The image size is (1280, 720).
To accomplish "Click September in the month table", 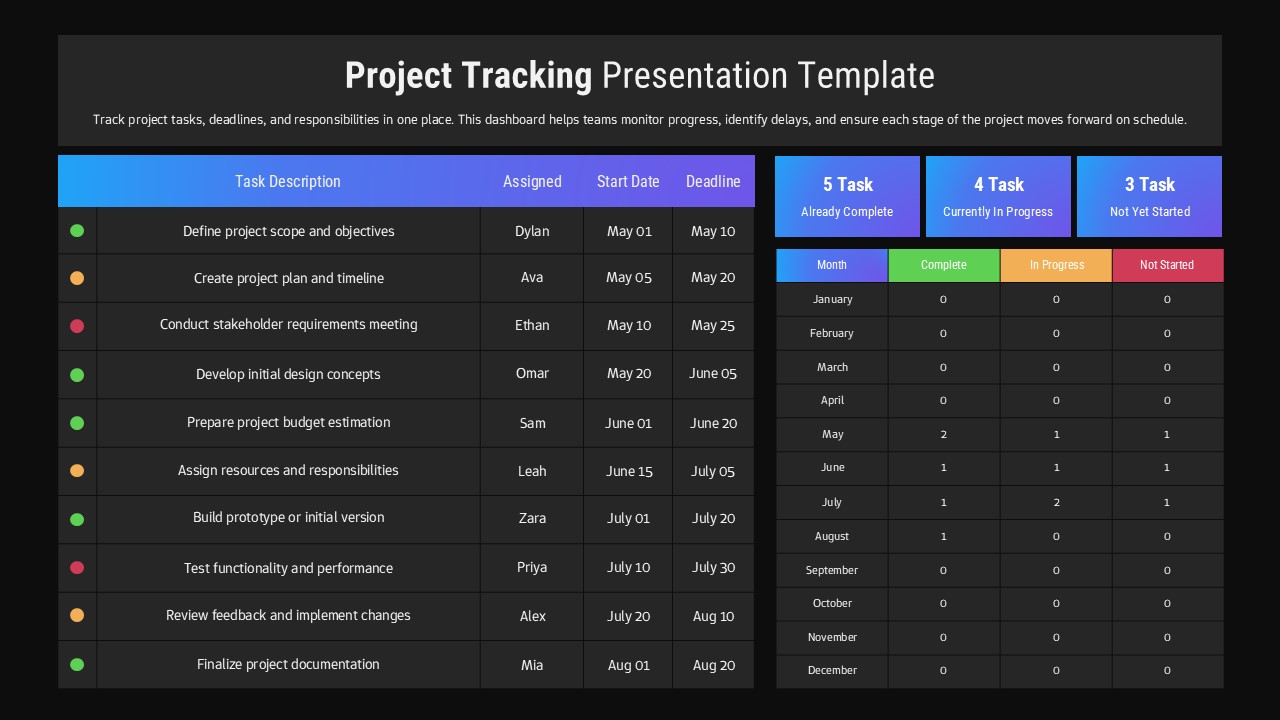I will 832,570.
